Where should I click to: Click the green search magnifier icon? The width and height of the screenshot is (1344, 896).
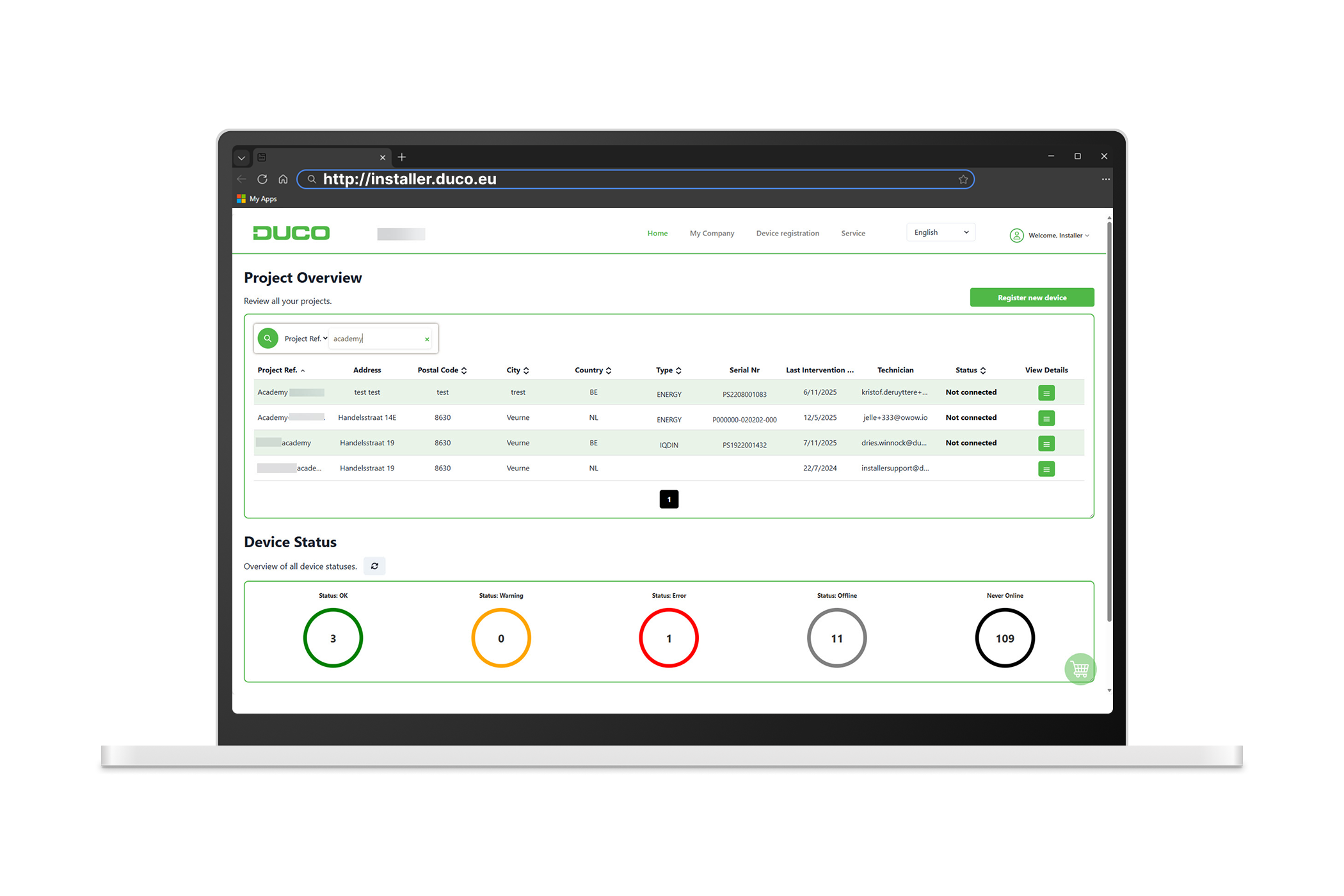point(268,338)
